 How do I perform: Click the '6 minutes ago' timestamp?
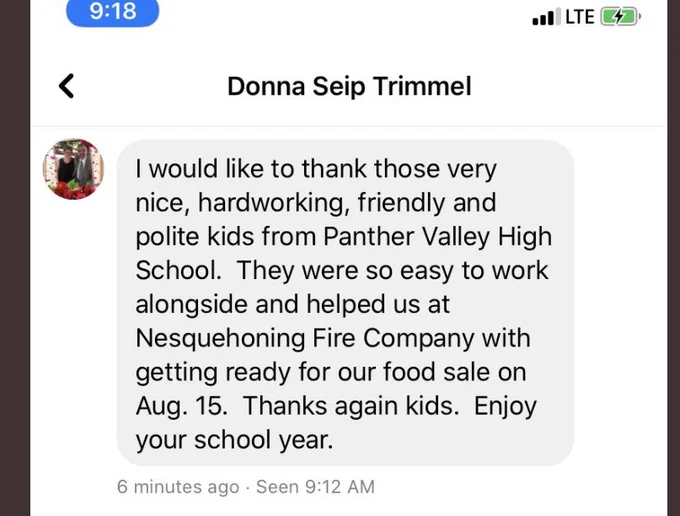point(178,487)
